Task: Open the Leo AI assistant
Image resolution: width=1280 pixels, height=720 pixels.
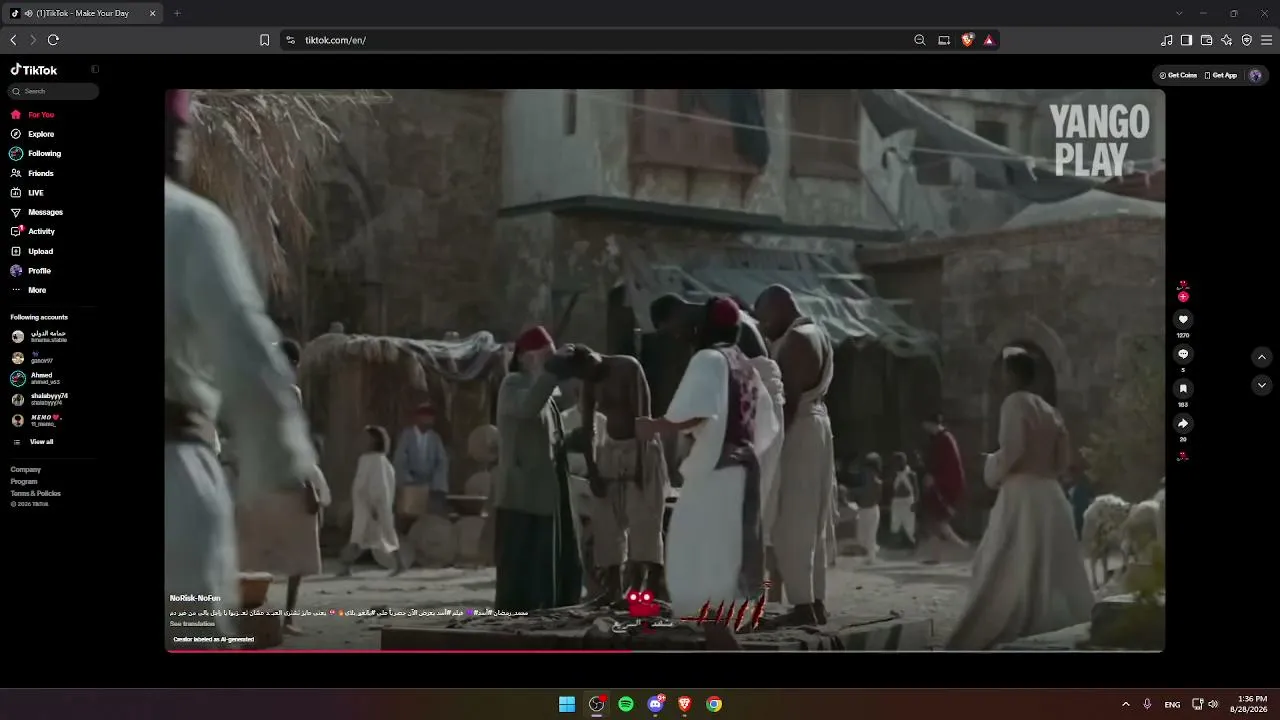Action: click(x=1227, y=40)
